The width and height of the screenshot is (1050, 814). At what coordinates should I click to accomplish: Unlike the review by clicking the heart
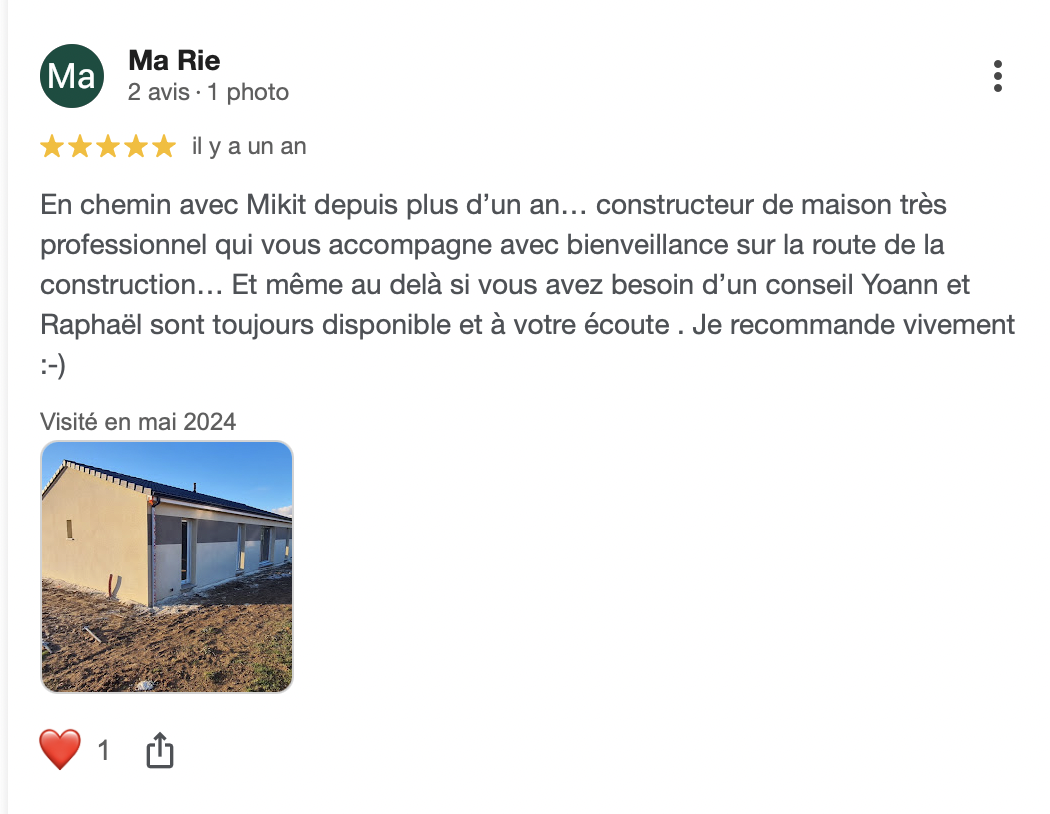pyautogui.click(x=58, y=747)
